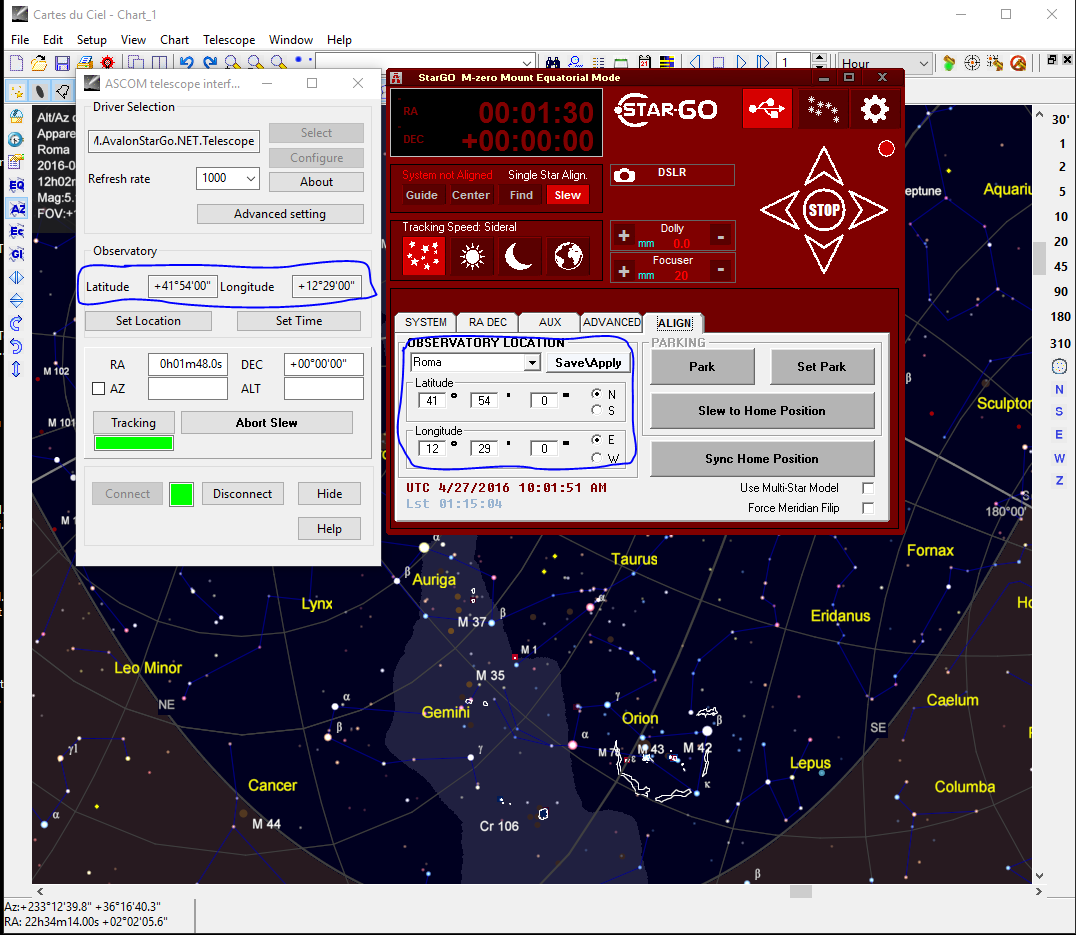Increase Focuser with plus button
The width and height of the screenshot is (1076, 935).
point(624,271)
